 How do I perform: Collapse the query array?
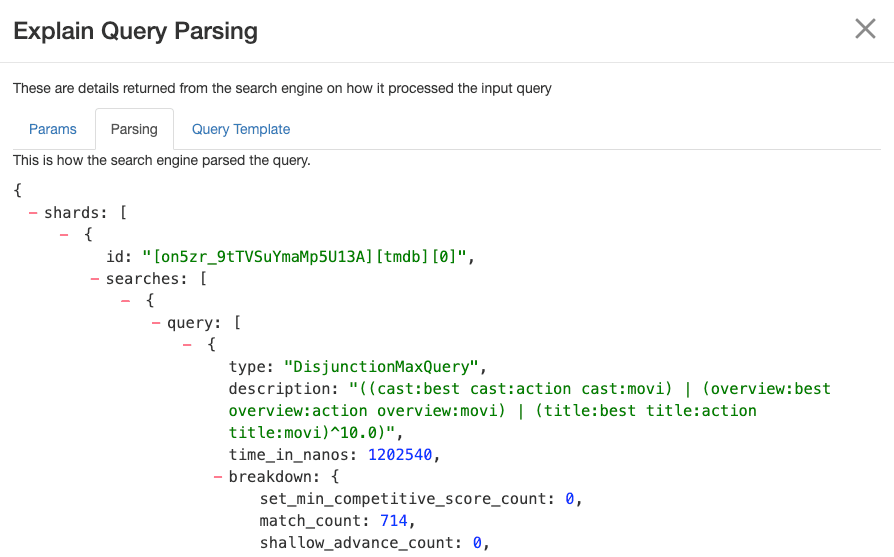pos(156,323)
